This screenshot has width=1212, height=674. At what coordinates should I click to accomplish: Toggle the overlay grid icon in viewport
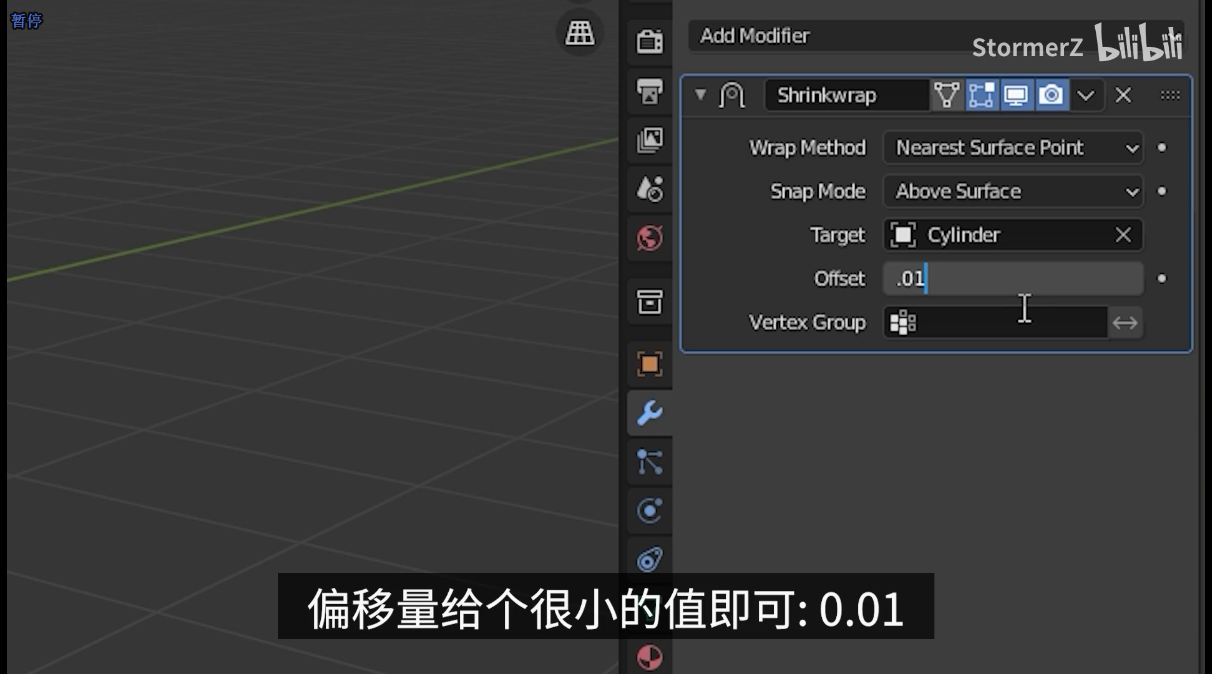tap(579, 32)
